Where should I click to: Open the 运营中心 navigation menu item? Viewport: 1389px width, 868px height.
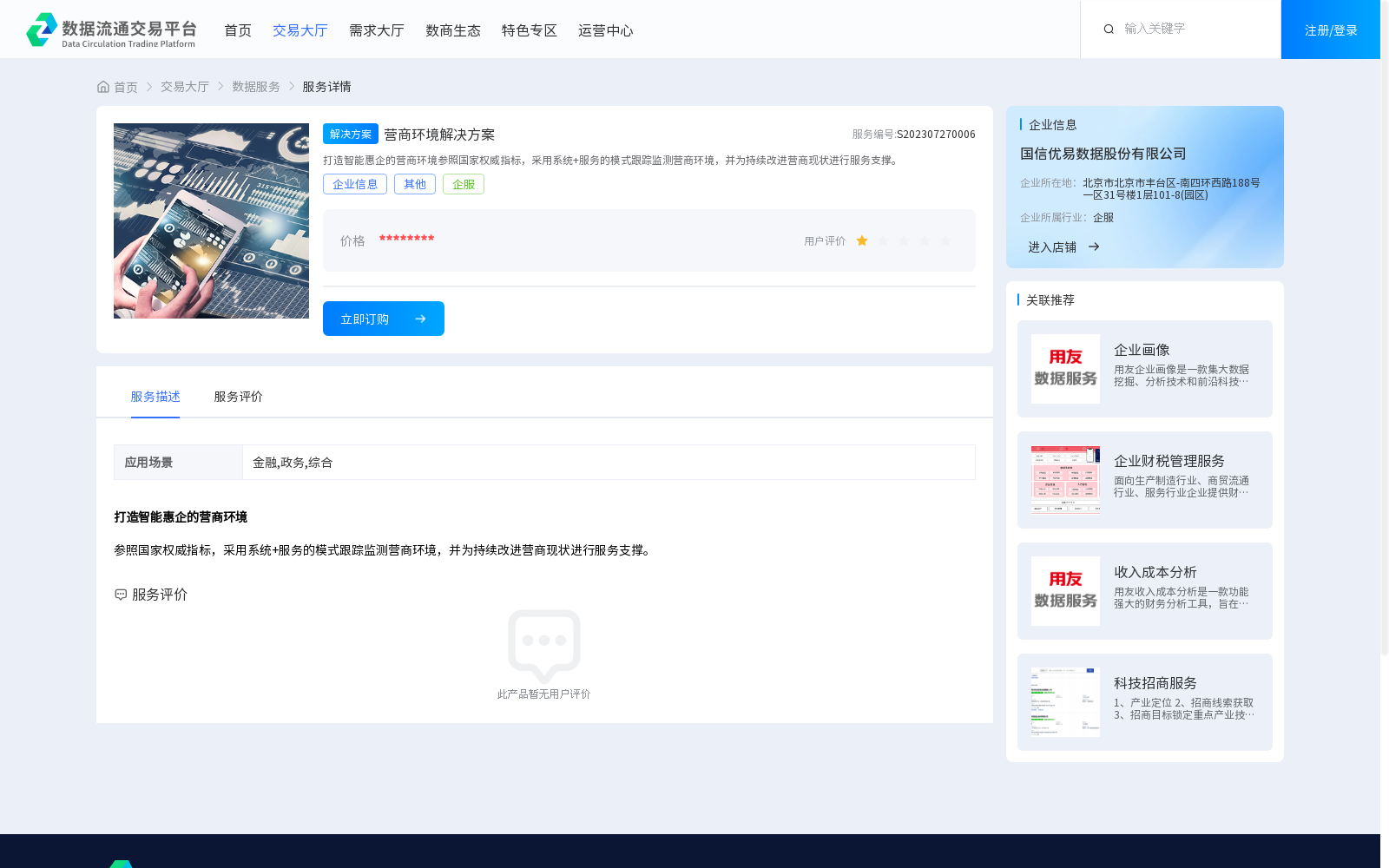(x=606, y=30)
